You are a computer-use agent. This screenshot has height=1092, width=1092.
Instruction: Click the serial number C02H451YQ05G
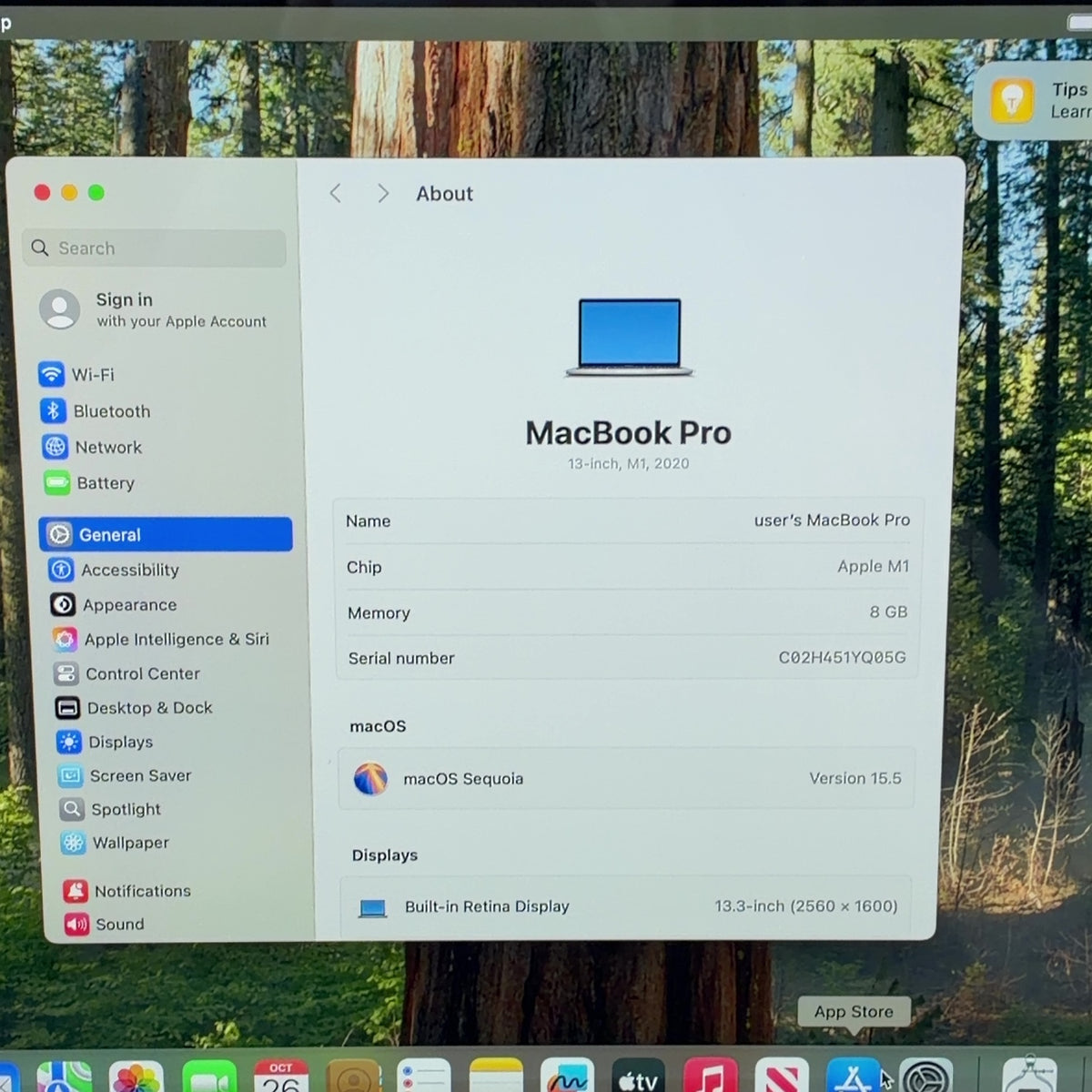pos(842,657)
